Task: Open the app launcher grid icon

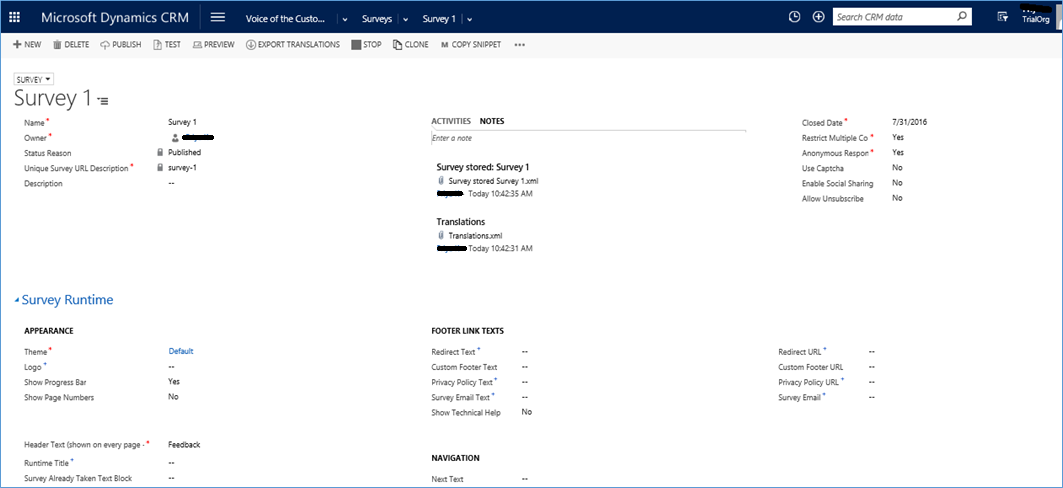Action: [14, 18]
